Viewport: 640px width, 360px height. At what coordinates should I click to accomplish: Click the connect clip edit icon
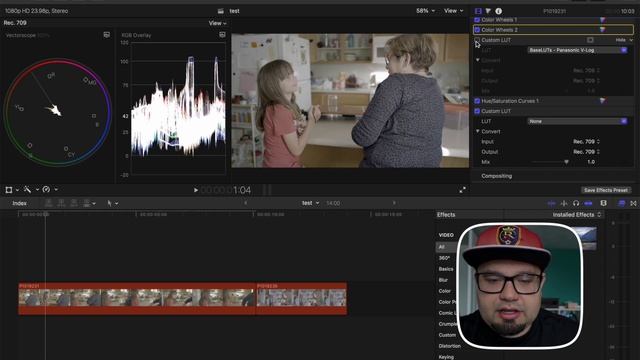49,203
